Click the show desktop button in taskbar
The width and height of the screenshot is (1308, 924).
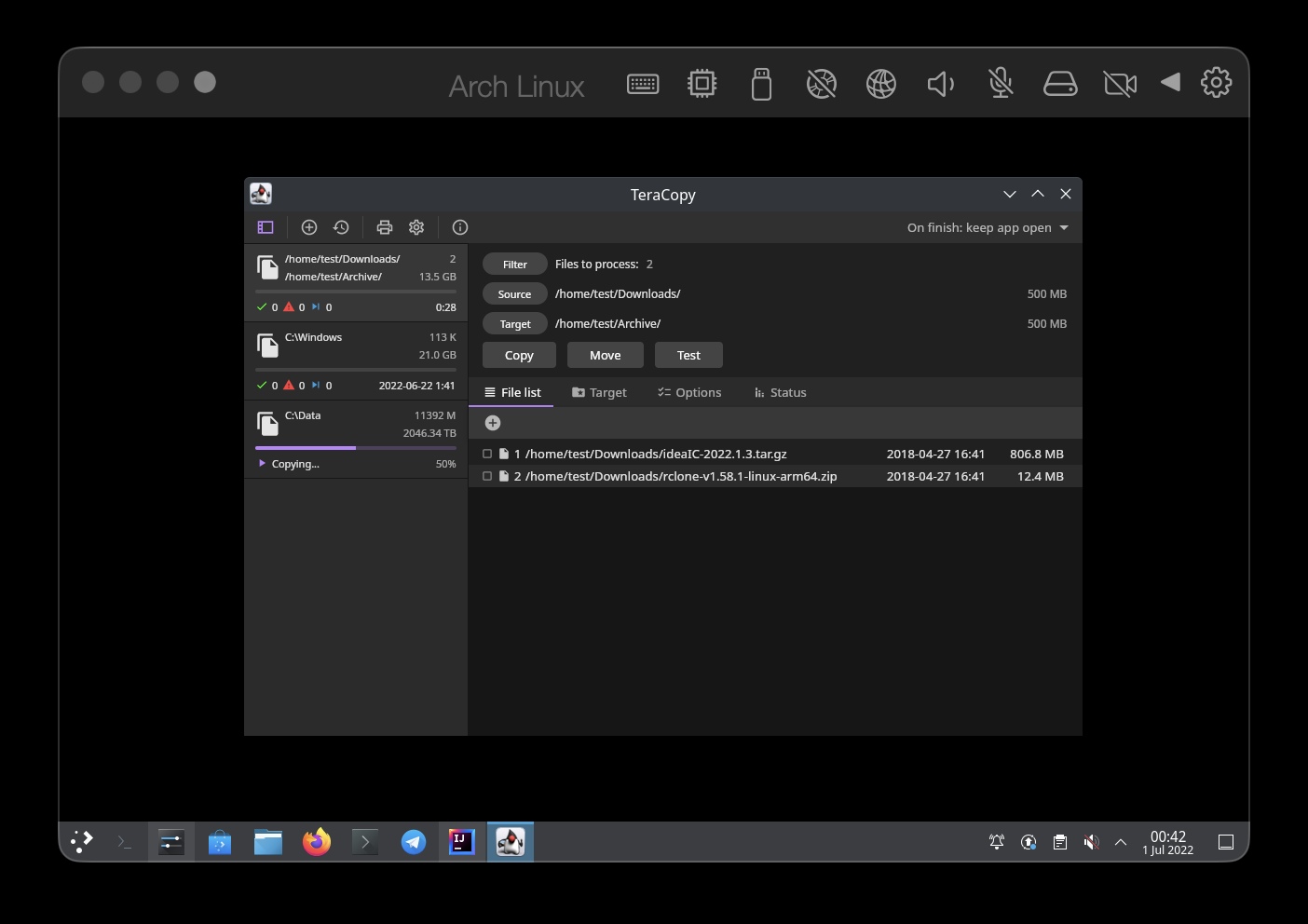point(1226,842)
